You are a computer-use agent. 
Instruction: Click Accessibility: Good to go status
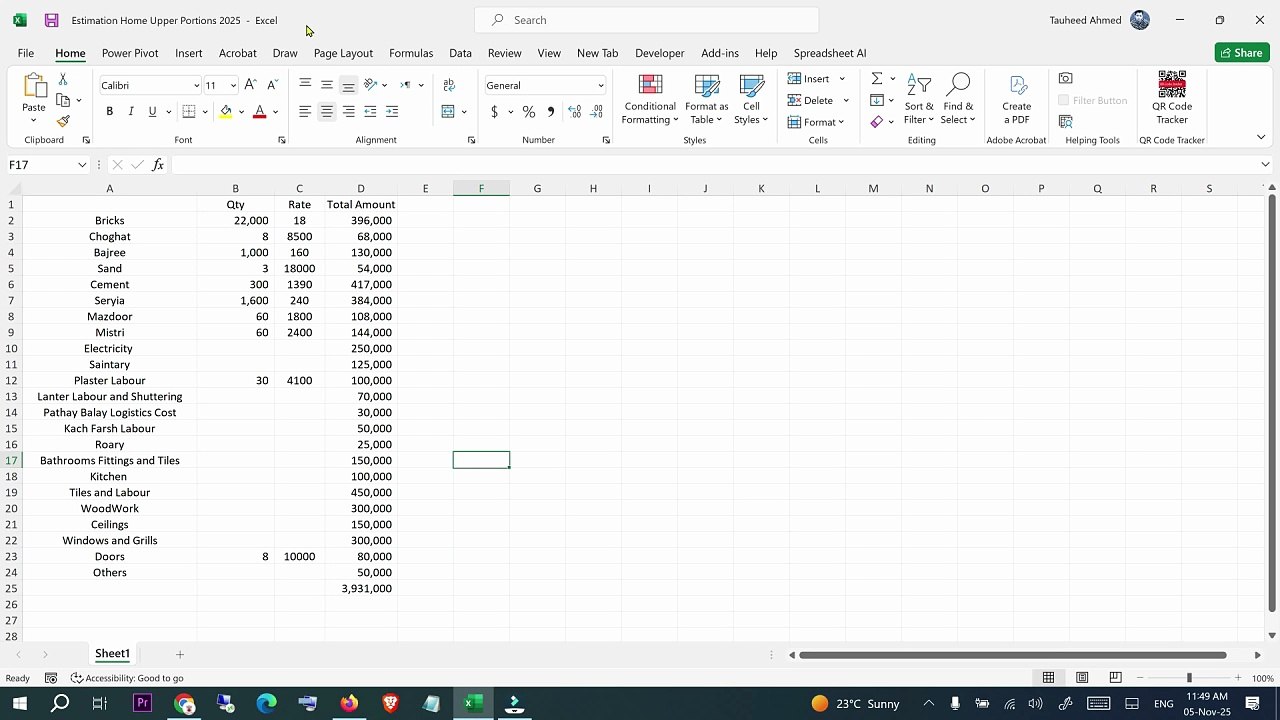pos(127,678)
